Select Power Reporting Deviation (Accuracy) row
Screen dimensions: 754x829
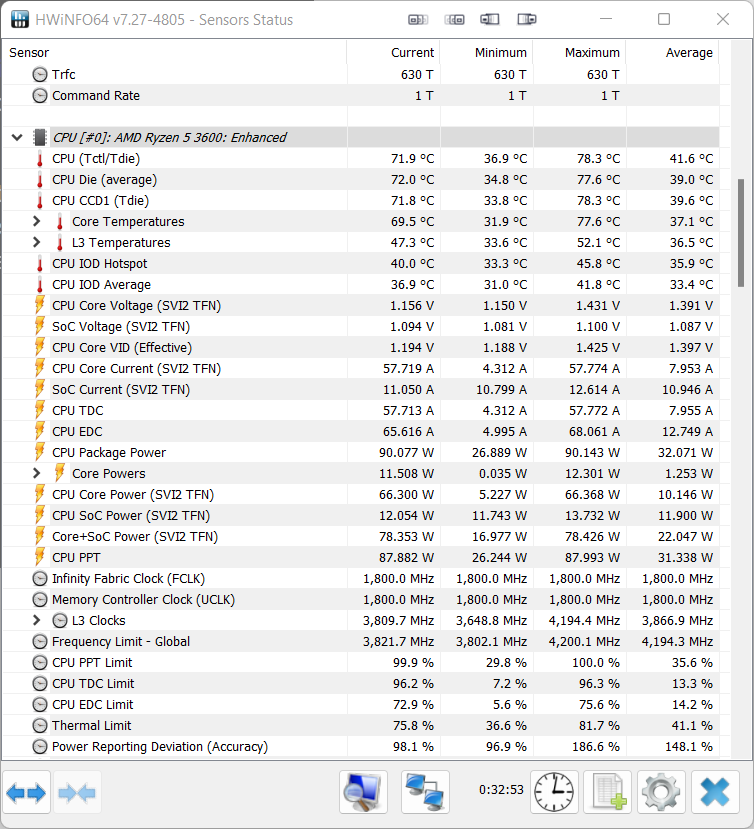(361, 747)
